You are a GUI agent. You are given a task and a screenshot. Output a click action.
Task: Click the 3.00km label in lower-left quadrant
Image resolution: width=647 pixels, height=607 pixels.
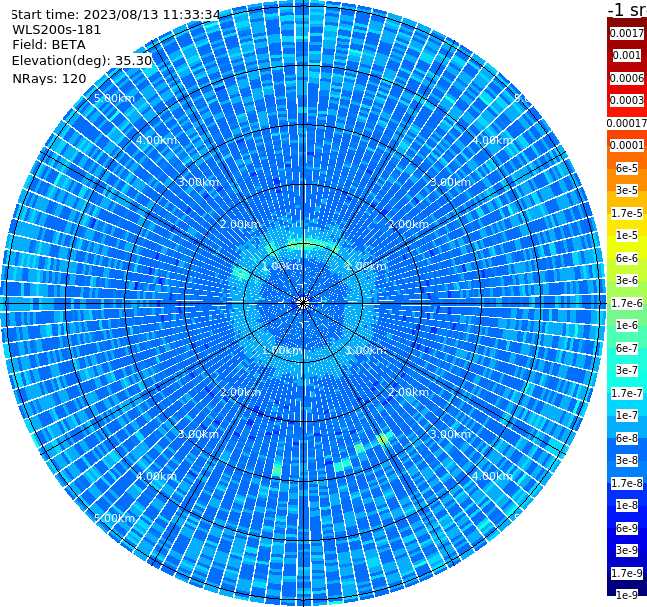[x=198, y=434]
